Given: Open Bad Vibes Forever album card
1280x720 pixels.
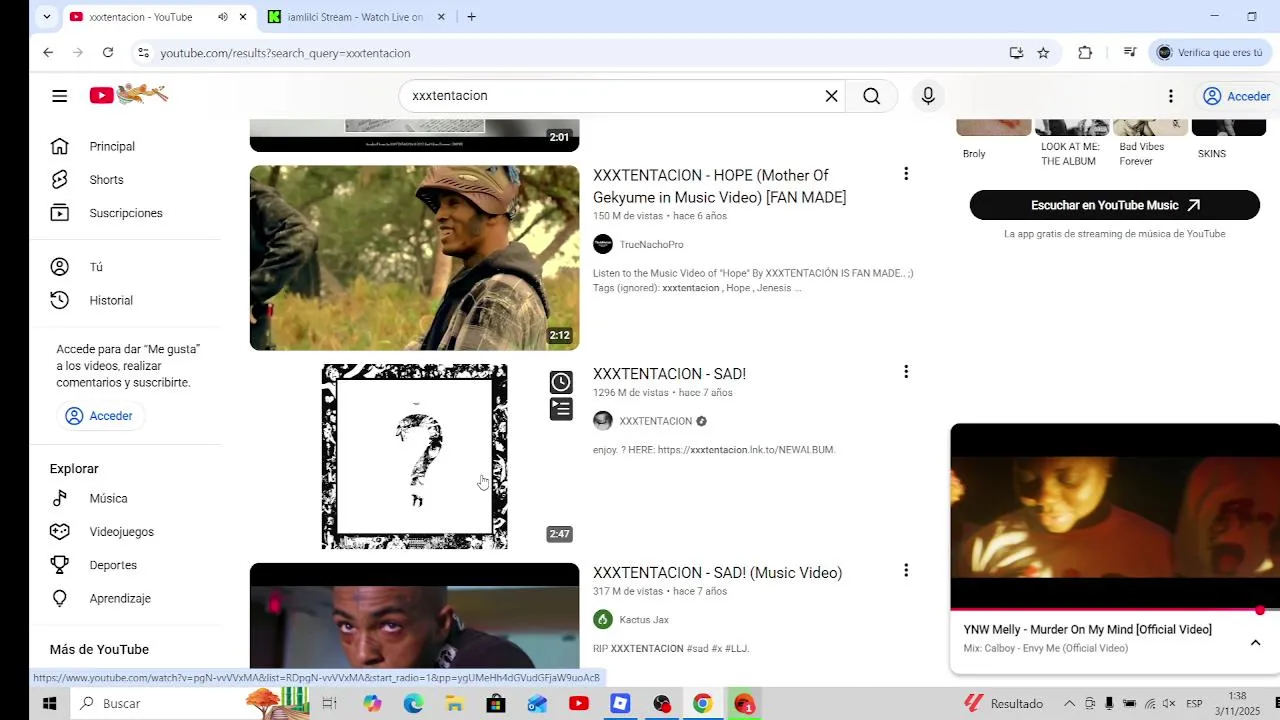Looking at the screenshot, I should [x=1150, y=144].
